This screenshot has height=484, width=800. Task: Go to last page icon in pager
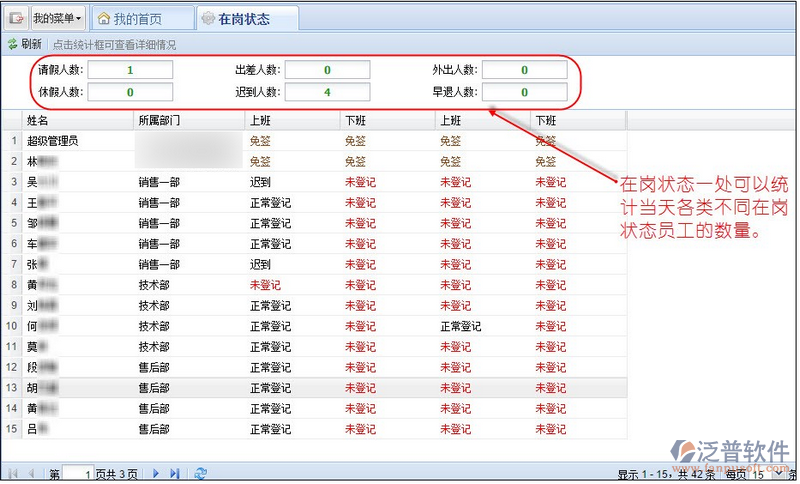175,474
